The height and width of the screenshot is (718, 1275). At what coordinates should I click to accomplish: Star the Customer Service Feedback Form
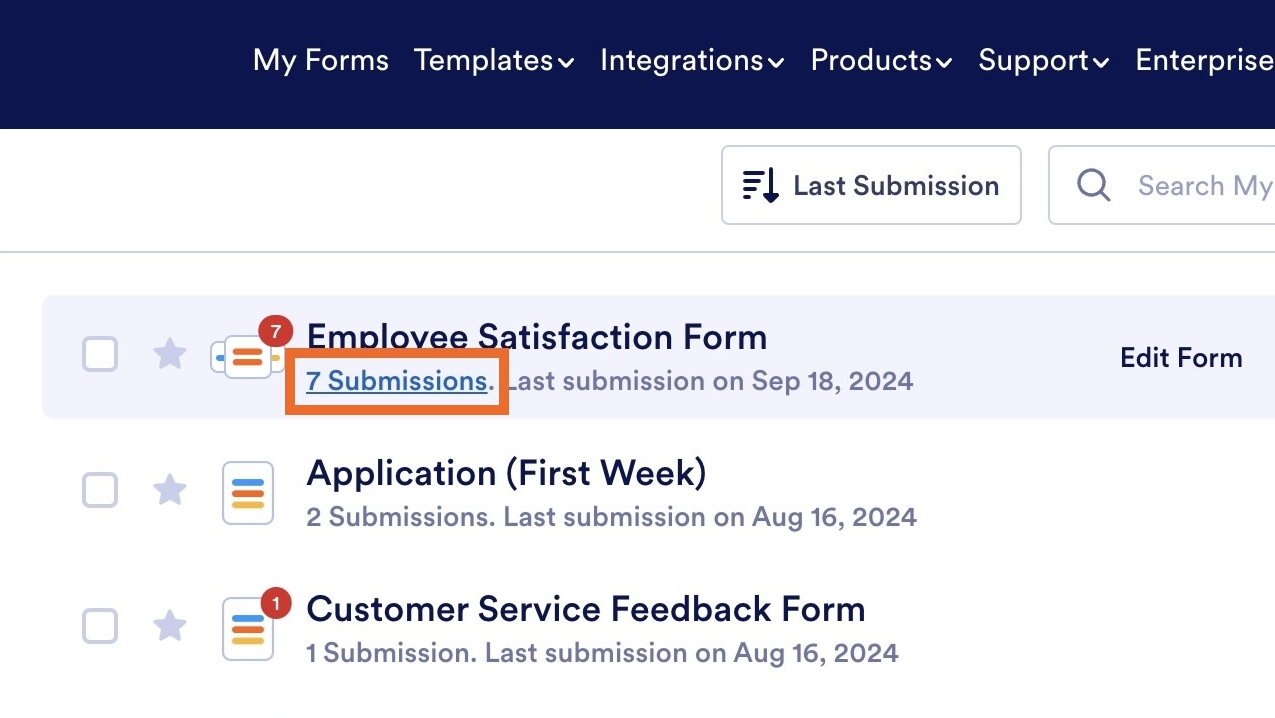(170, 626)
